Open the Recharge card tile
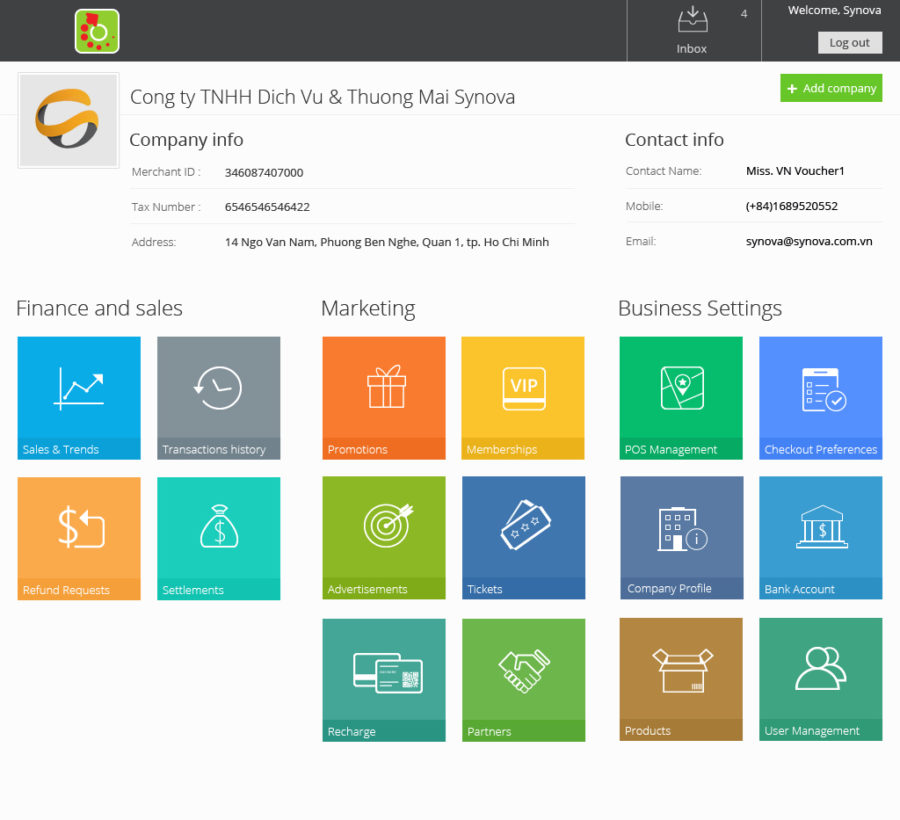 384,679
